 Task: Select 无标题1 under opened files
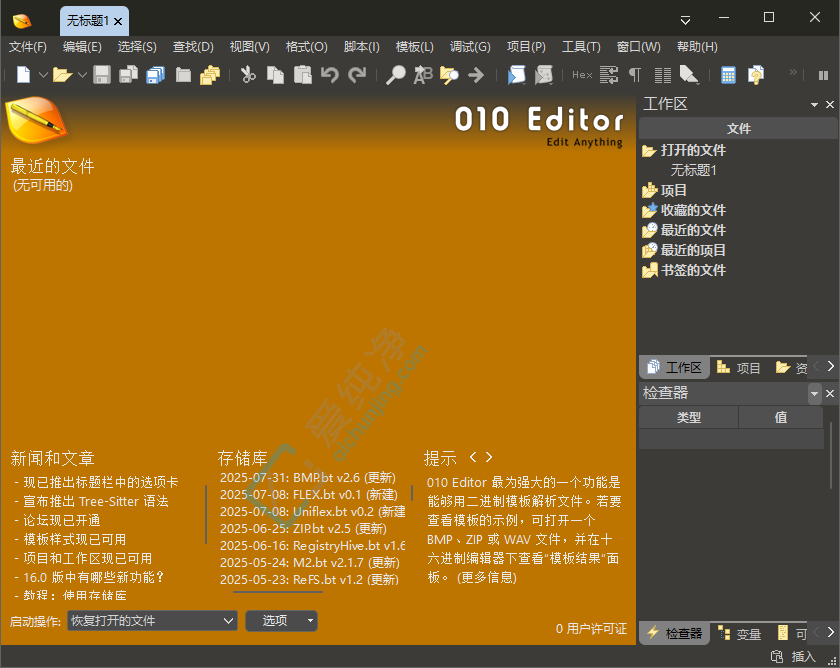(693, 170)
